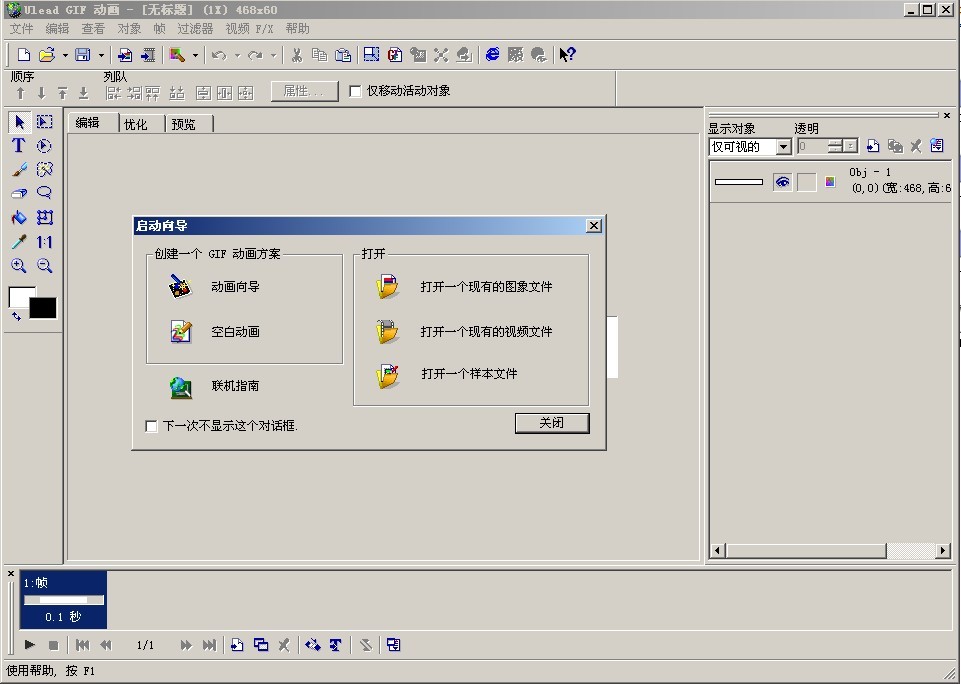Swap foreground and background colors icon
This screenshot has height=684, width=961.
(16, 316)
